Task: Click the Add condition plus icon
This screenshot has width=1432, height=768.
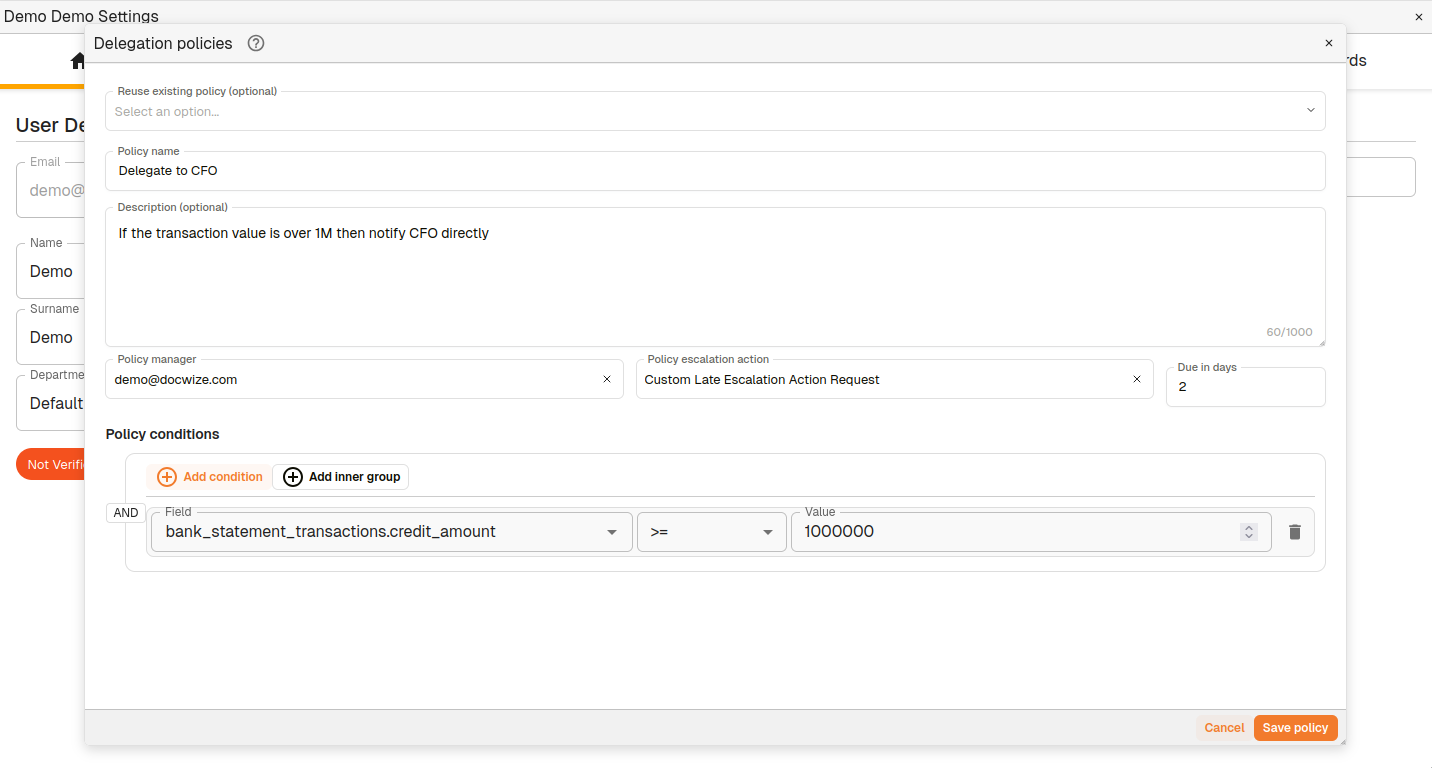Action: click(167, 477)
